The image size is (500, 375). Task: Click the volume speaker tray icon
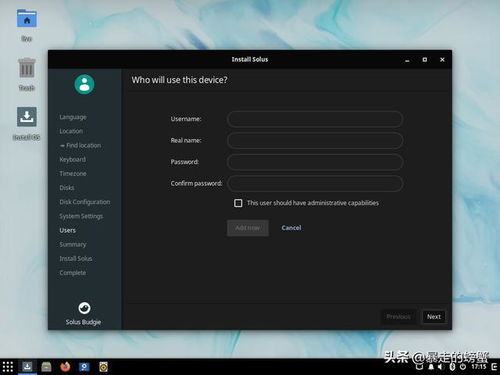(441, 367)
